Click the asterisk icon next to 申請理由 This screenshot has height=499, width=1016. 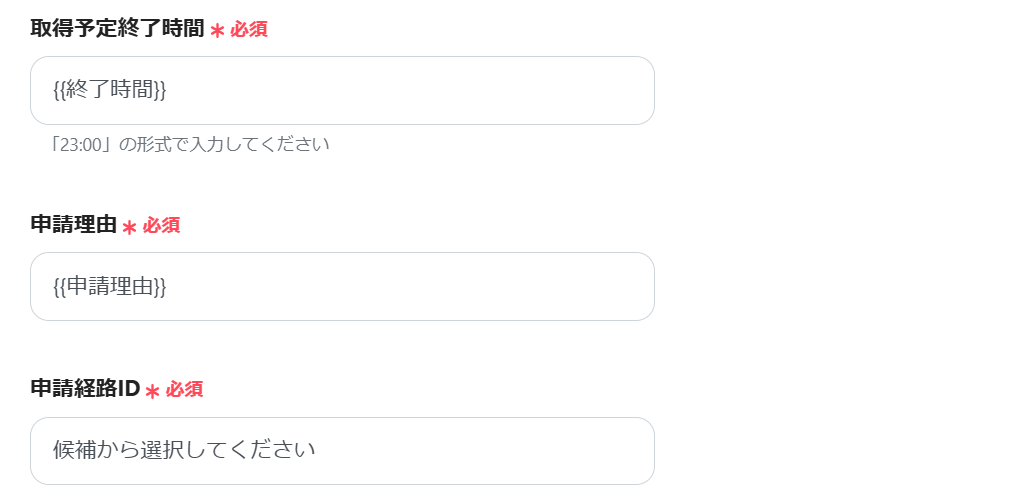tap(129, 227)
